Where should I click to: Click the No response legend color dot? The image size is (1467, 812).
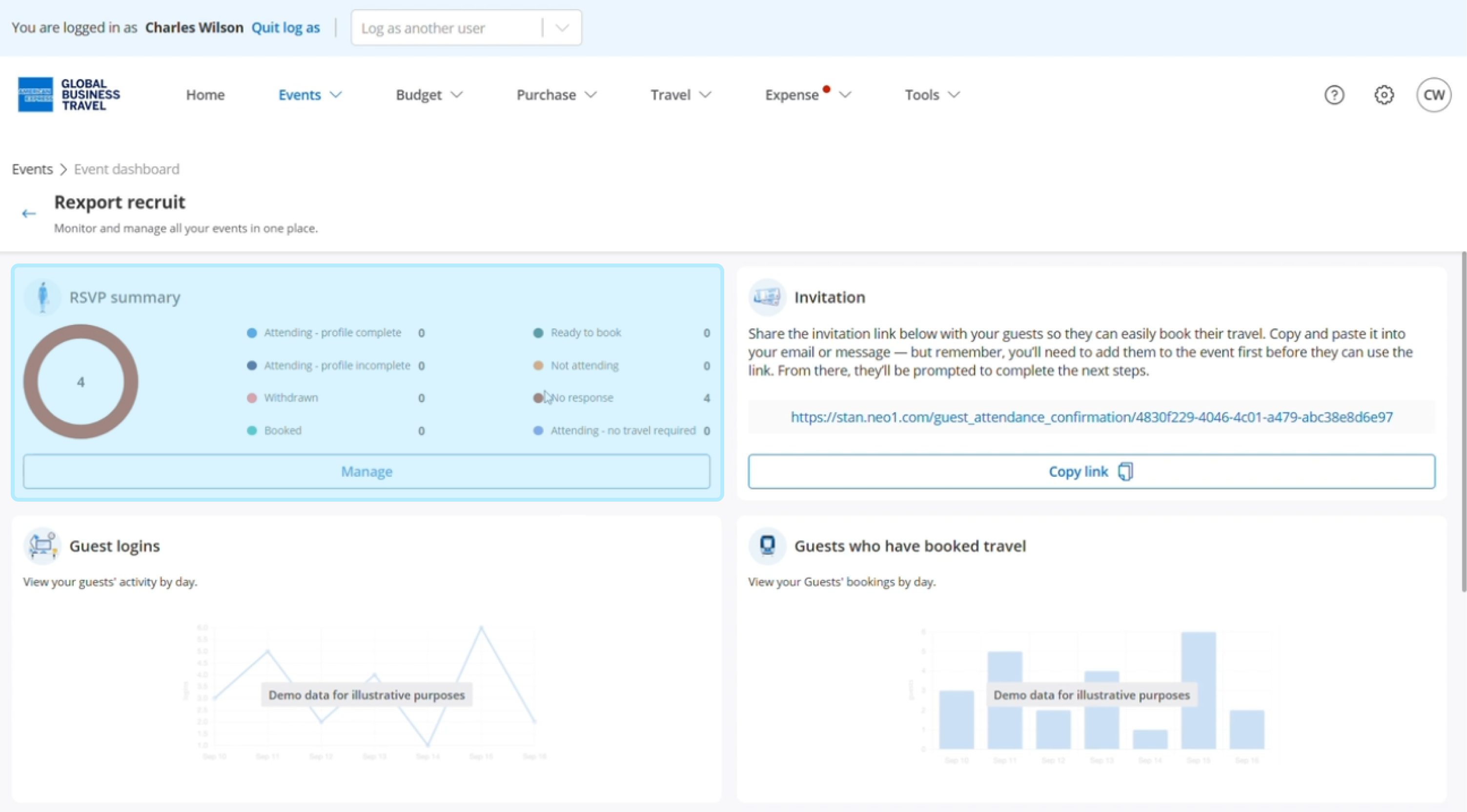pos(538,398)
